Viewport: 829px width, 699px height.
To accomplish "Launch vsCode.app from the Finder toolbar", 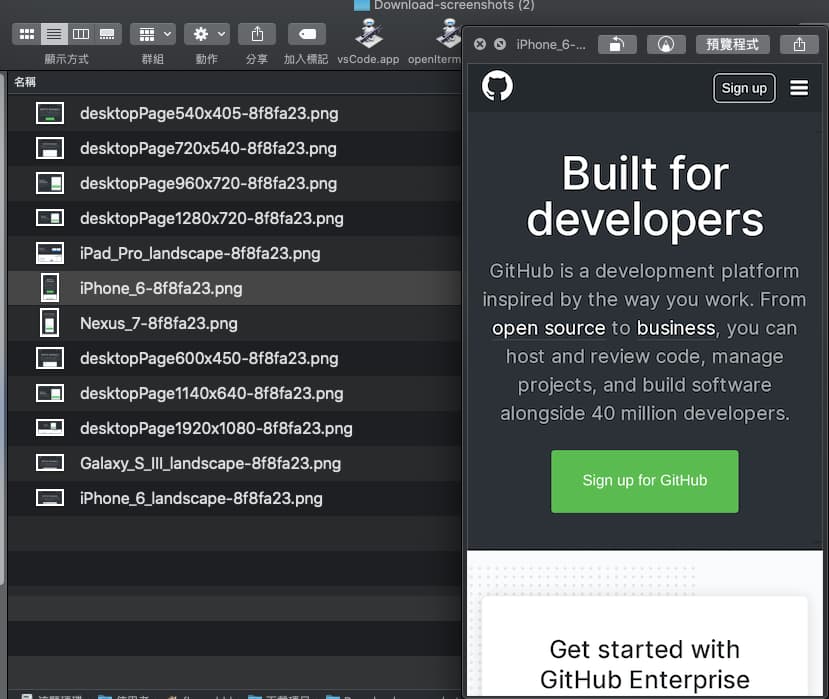I will tap(369, 34).
